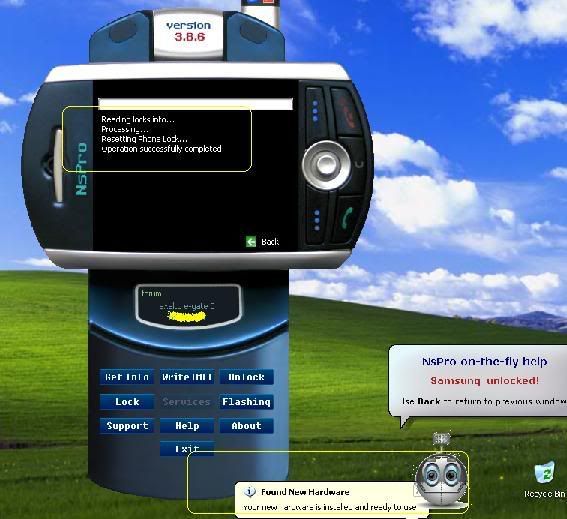Click the upper three-dot soft key
The width and height of the screenshot is (567, 519).
point(315,111)
